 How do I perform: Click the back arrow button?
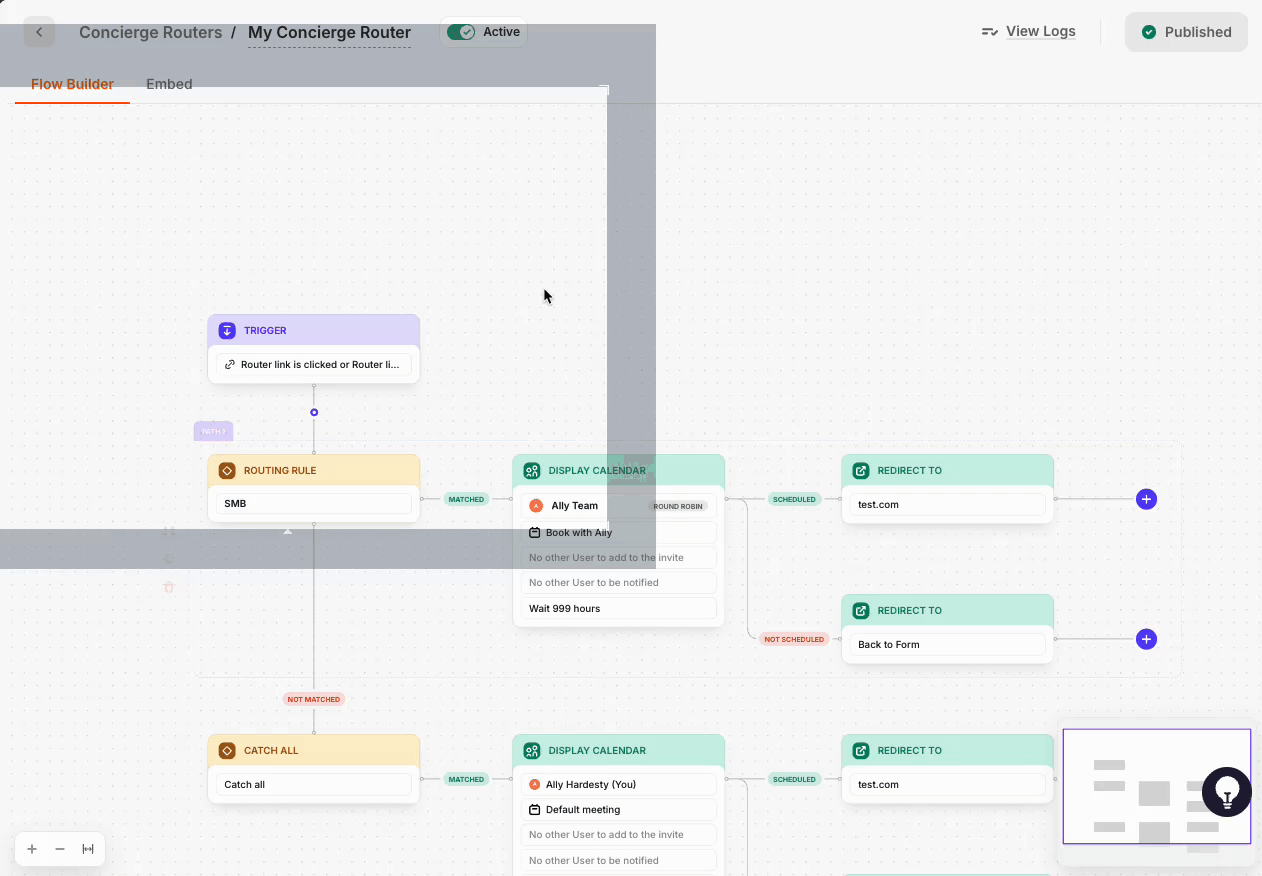click(39, 32)
